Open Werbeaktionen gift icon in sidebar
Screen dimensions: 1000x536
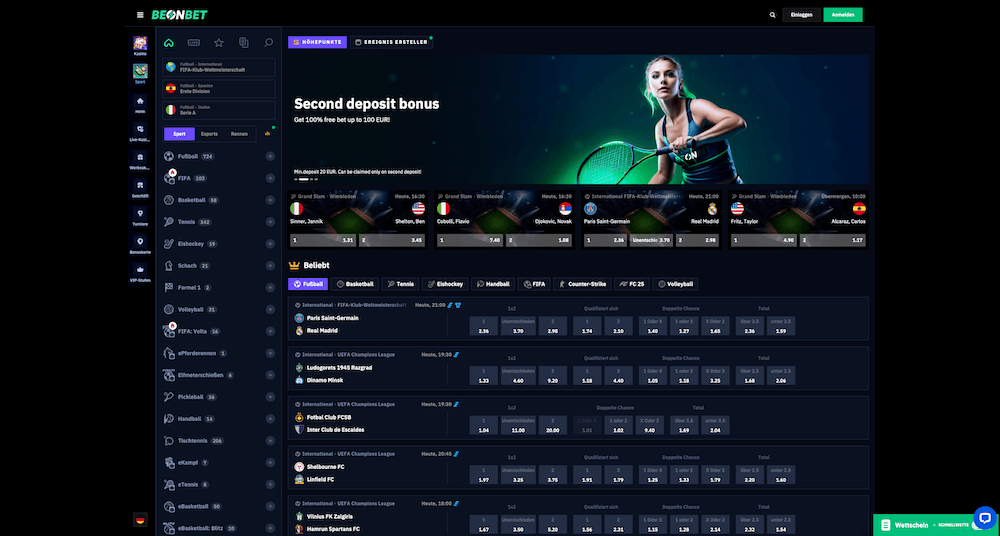(140, 157)
